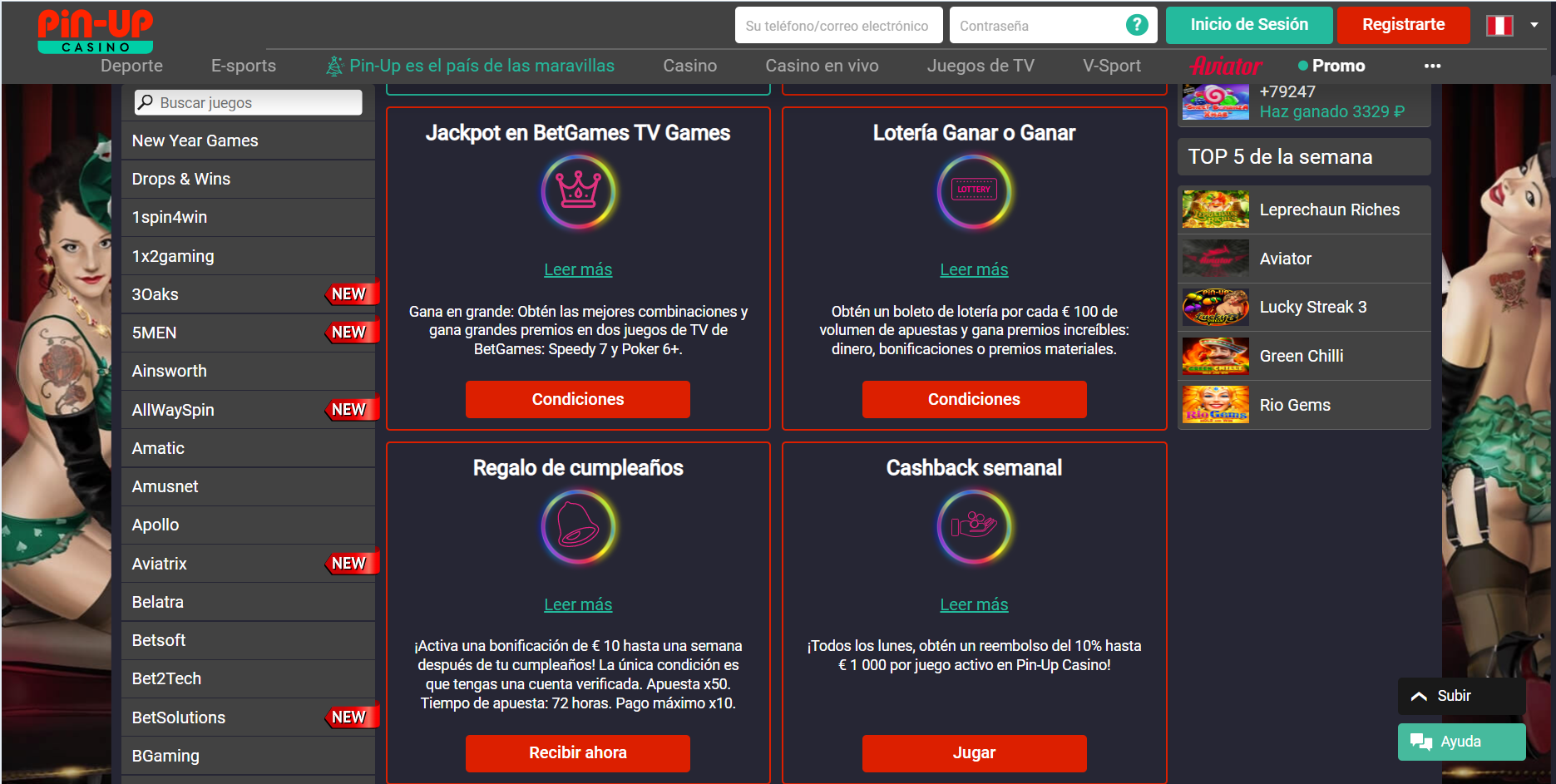Viewport: 1556px width, 784px height.
Task: Select Amatic provider
Action: point(248,448)
